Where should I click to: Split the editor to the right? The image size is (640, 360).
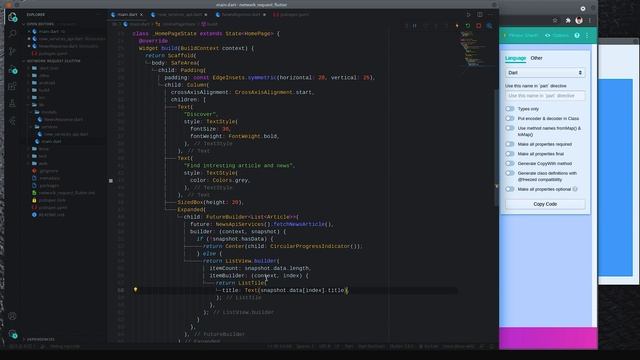pos(480,14)
